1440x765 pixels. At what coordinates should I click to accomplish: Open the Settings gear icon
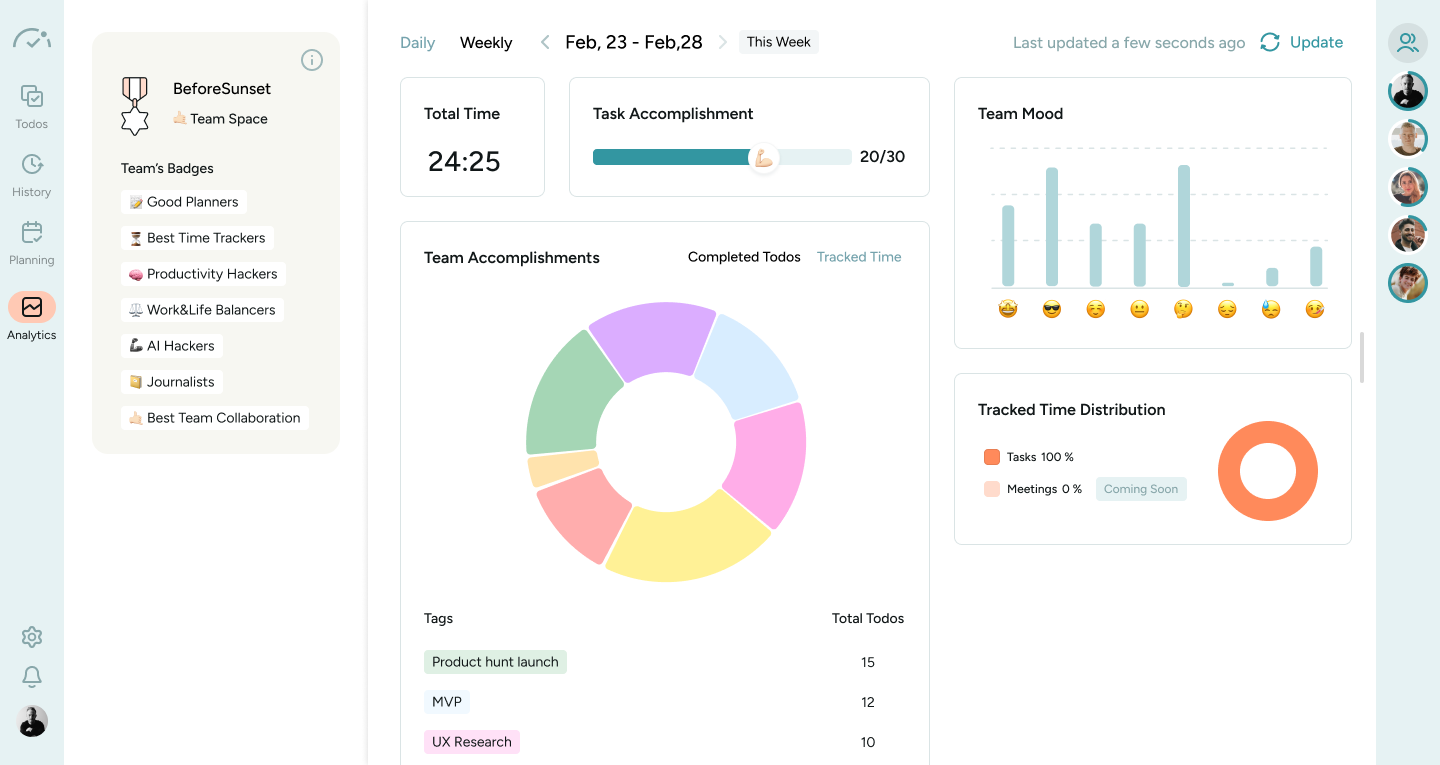point(31,637)
